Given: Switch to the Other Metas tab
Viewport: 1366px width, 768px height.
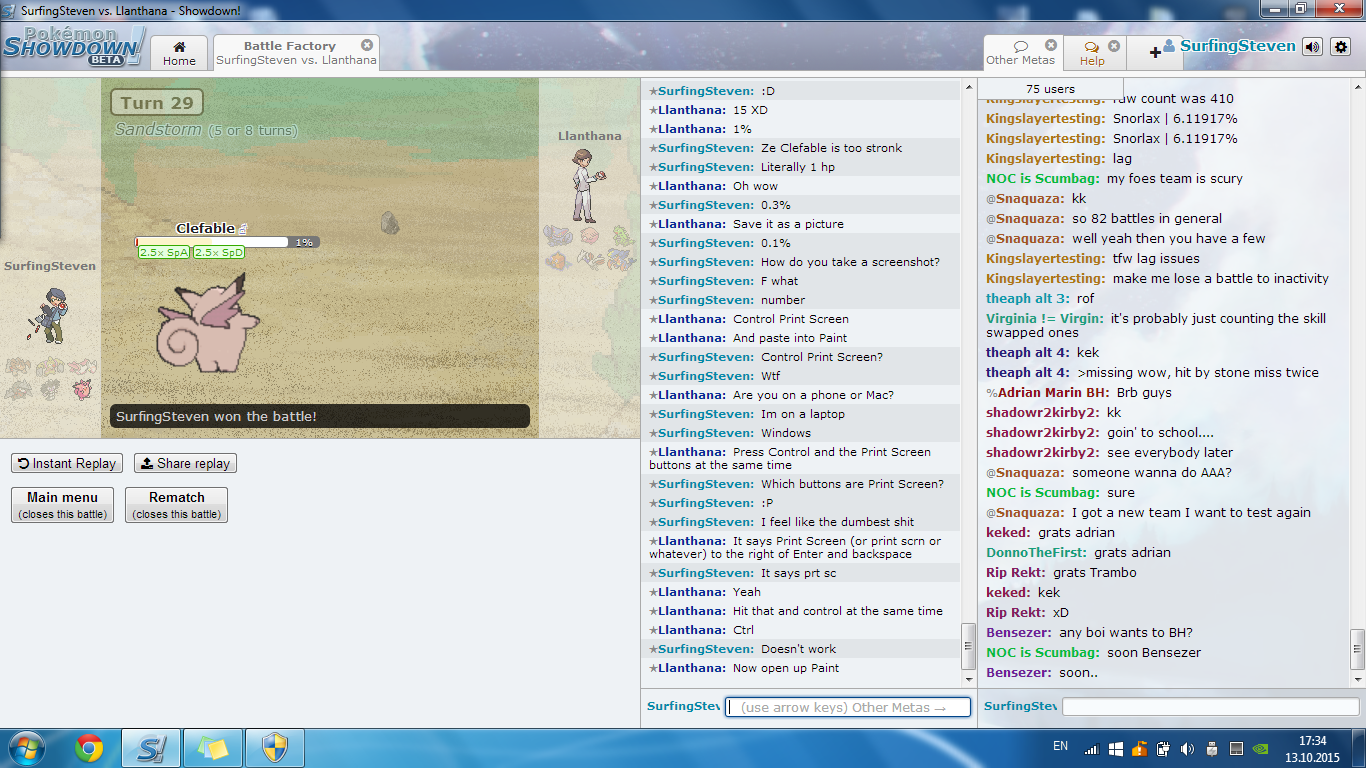Looking at the screenshot, I should [x=1020, y=53].
